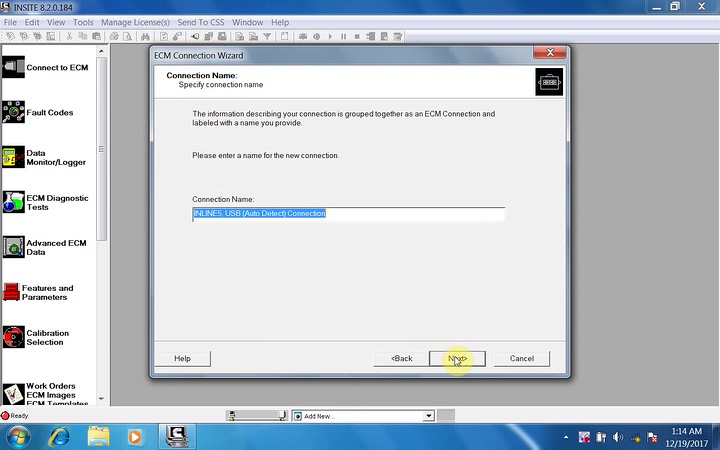Click the first toolbar tag icon
720x450 pixels.
tap(10, 36)
